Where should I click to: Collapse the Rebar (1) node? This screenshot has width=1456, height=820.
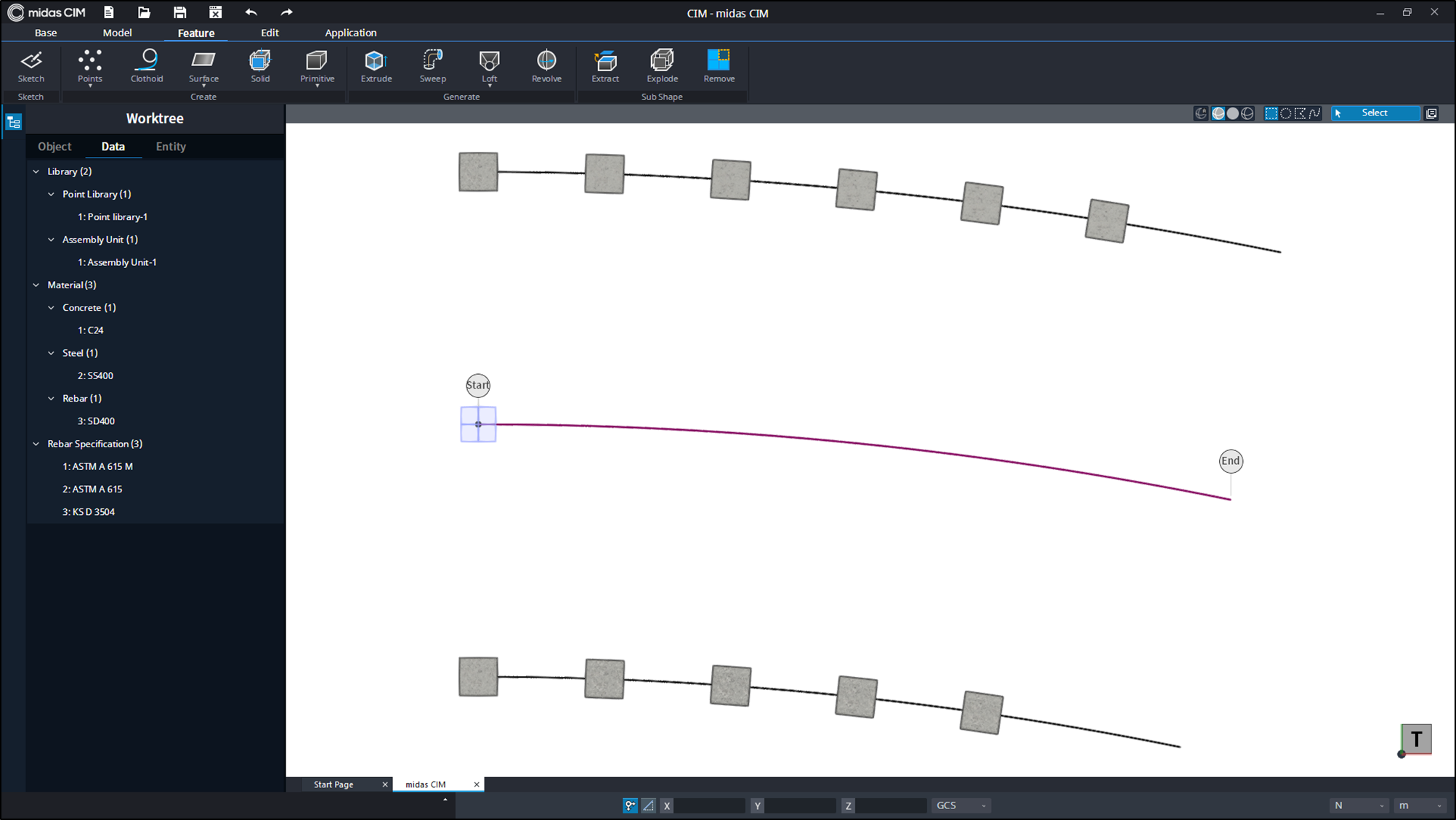(51, 398)
